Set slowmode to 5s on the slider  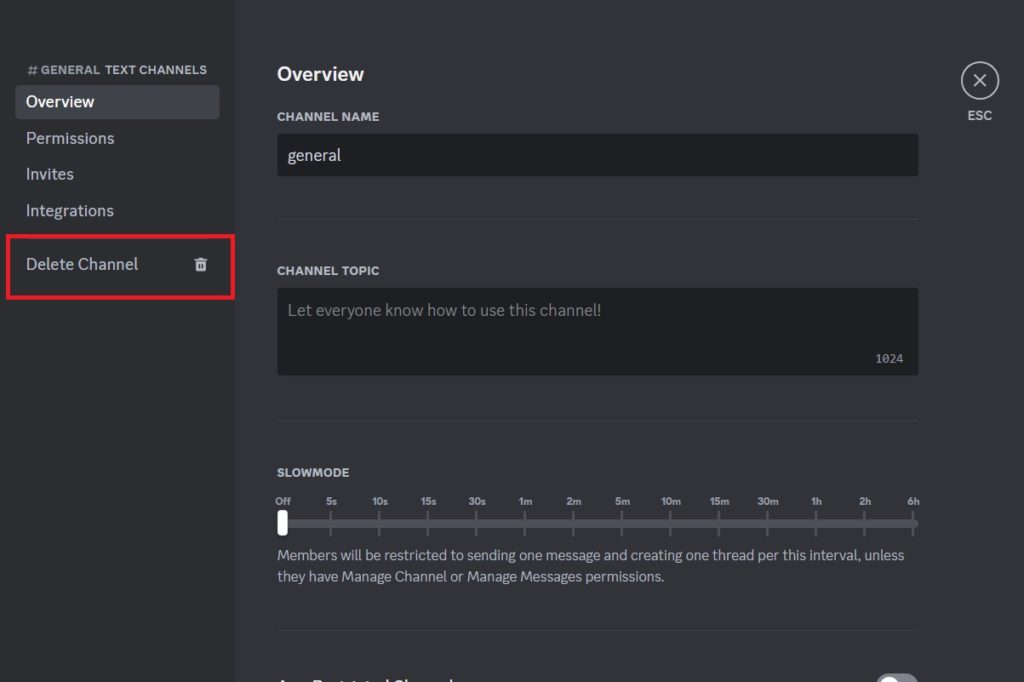pyautogui.click(x=331, y=521)
